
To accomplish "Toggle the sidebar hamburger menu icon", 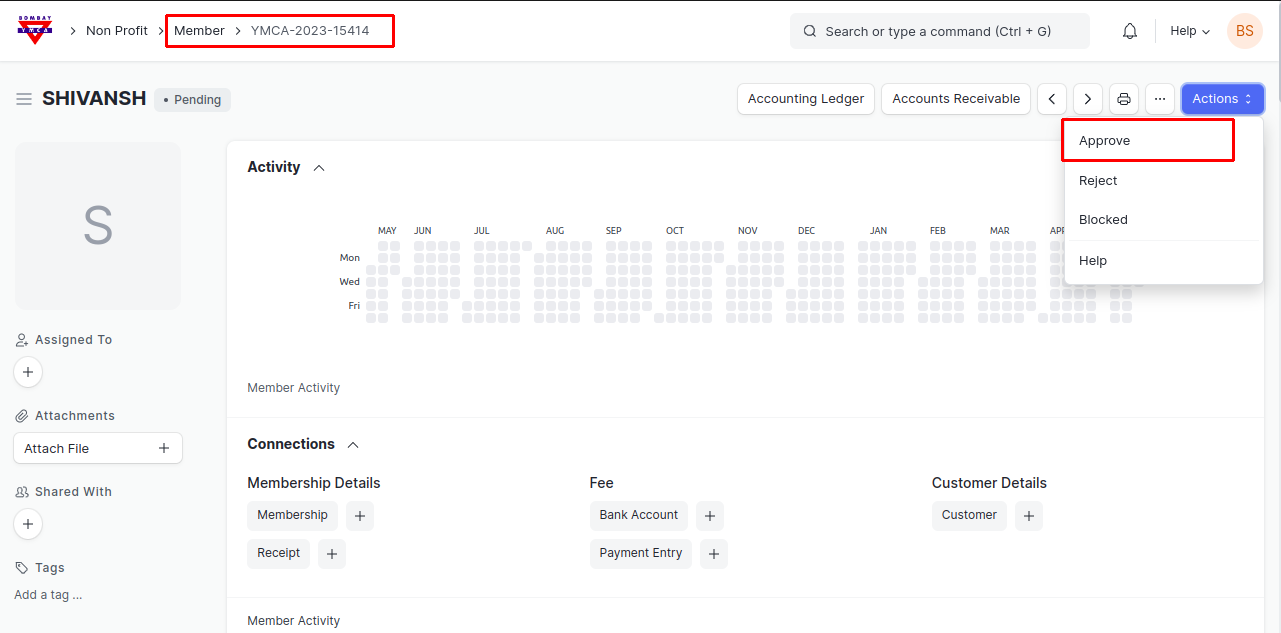I will click(x=24, y=99).
